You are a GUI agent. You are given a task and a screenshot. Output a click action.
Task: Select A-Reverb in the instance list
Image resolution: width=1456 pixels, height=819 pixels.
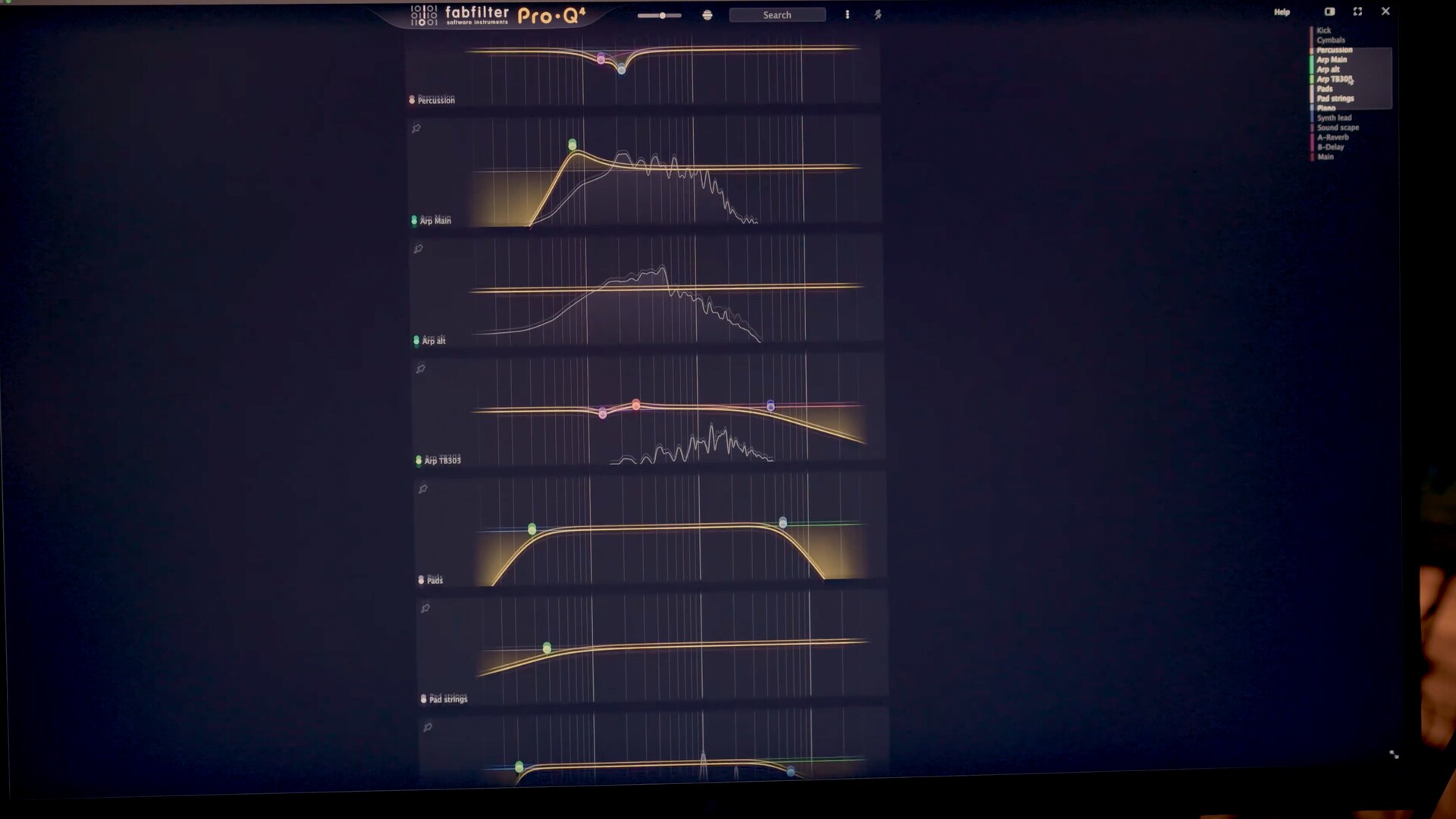click(x=1332, y=138)
